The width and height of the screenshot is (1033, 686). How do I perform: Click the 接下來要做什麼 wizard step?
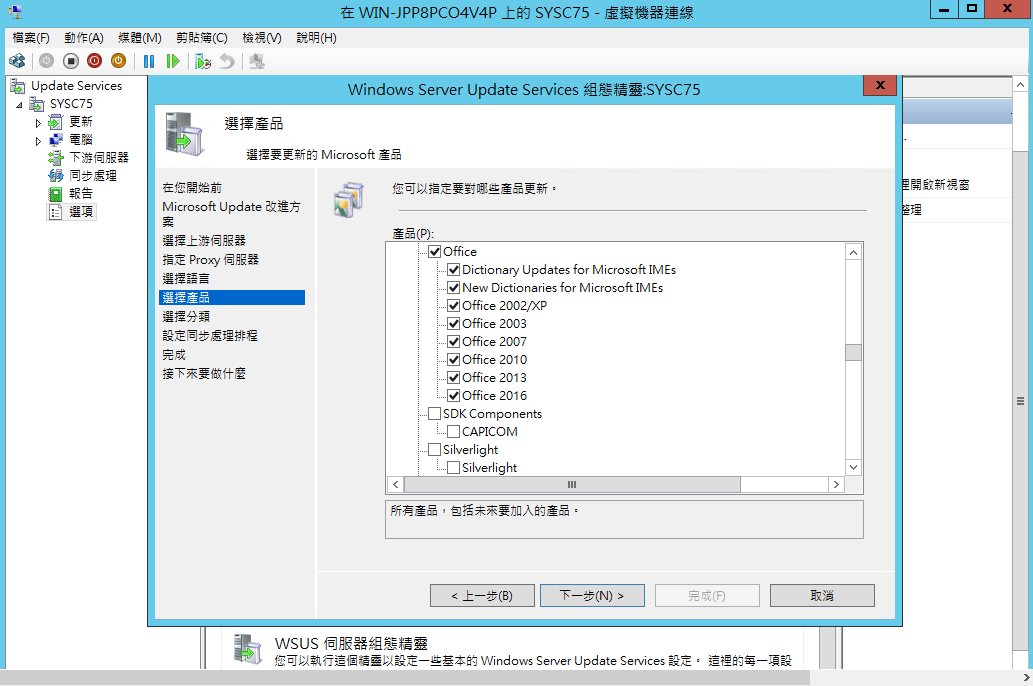click(204, 374)
